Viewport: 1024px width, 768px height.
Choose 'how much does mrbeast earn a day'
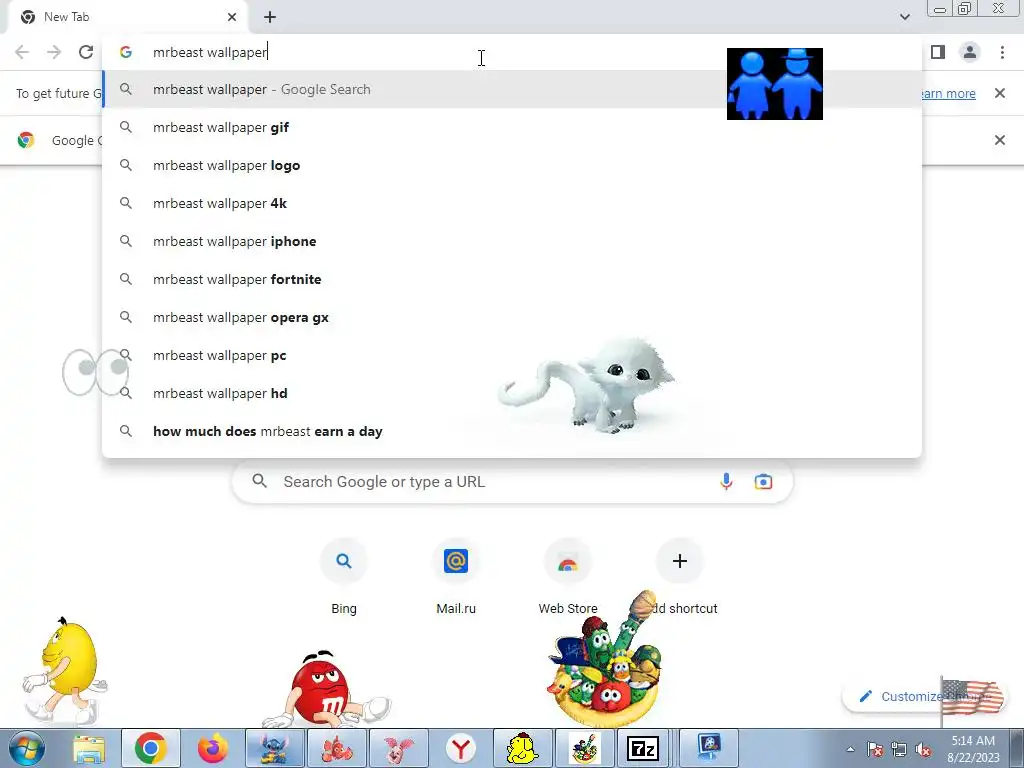pos(512,431)
